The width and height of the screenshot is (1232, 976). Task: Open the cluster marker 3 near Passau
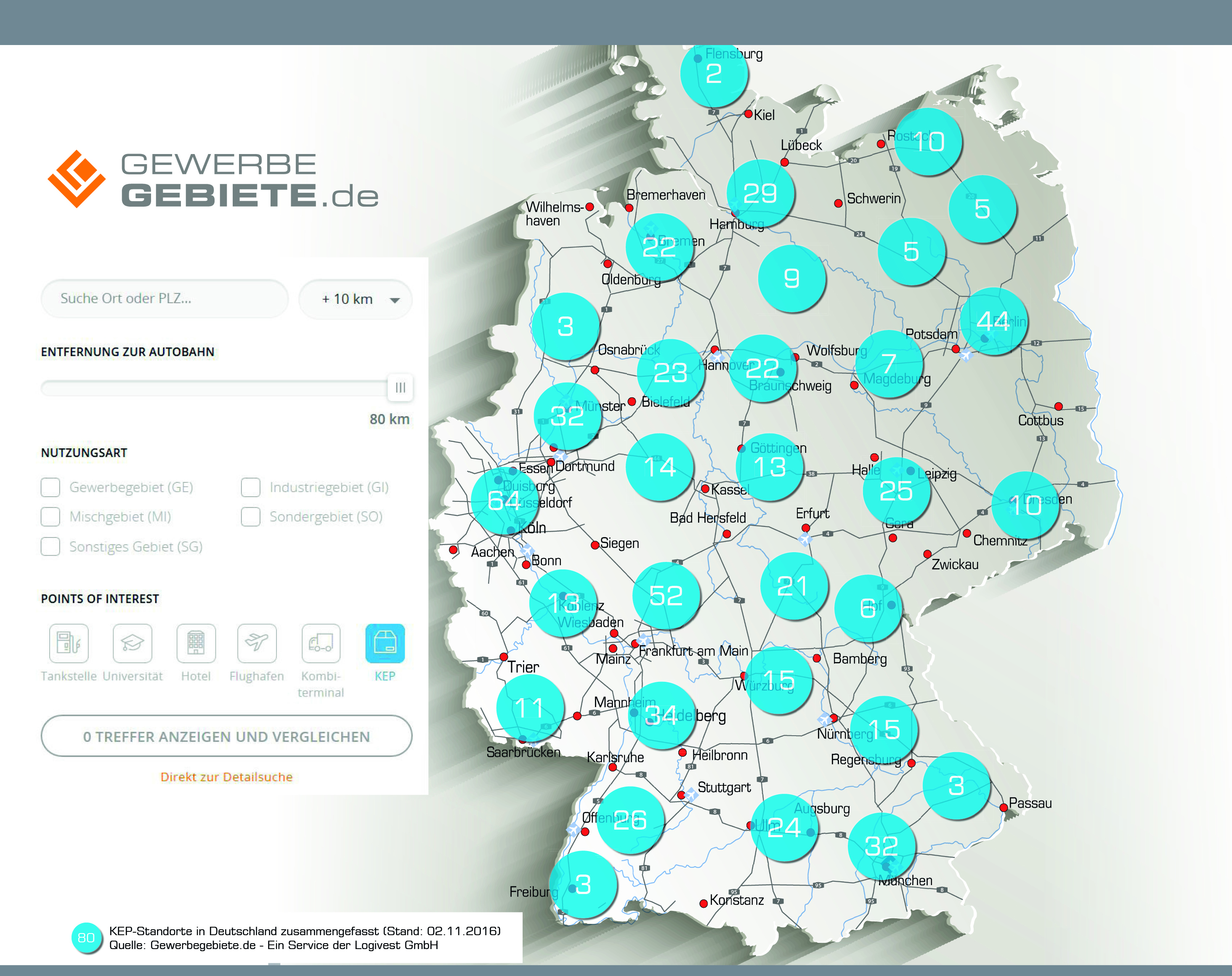(957, 786)
